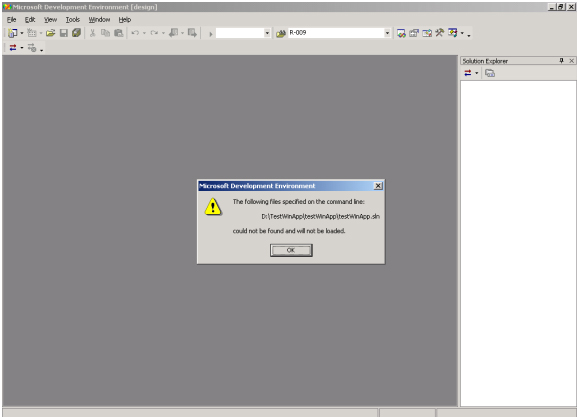The width and height of the screenshot is (579, 417).
Task: Click the Undo arrow icon
Action: [x=135, y=33]
